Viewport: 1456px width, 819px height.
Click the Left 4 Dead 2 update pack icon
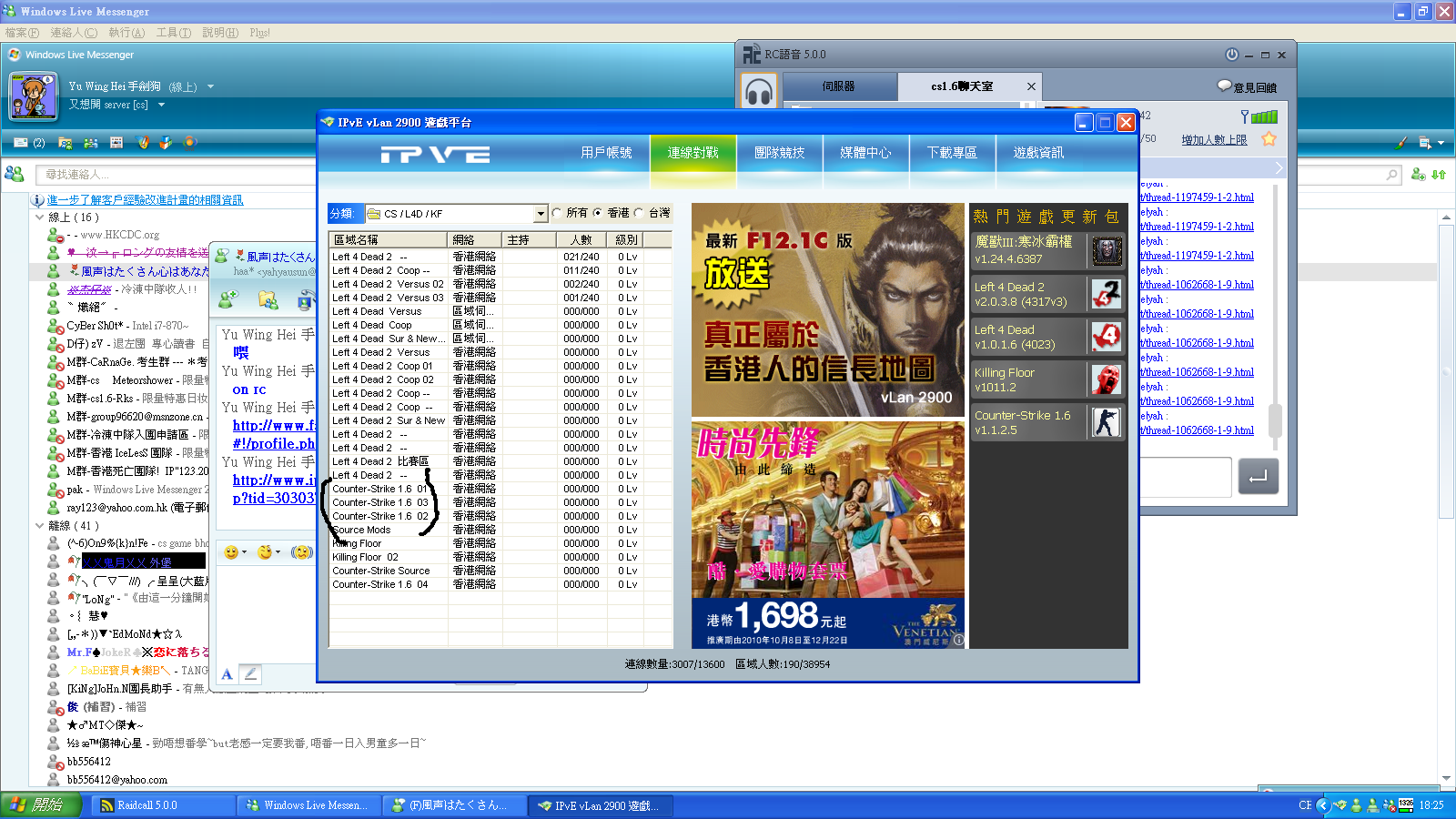coord(1107,294)
